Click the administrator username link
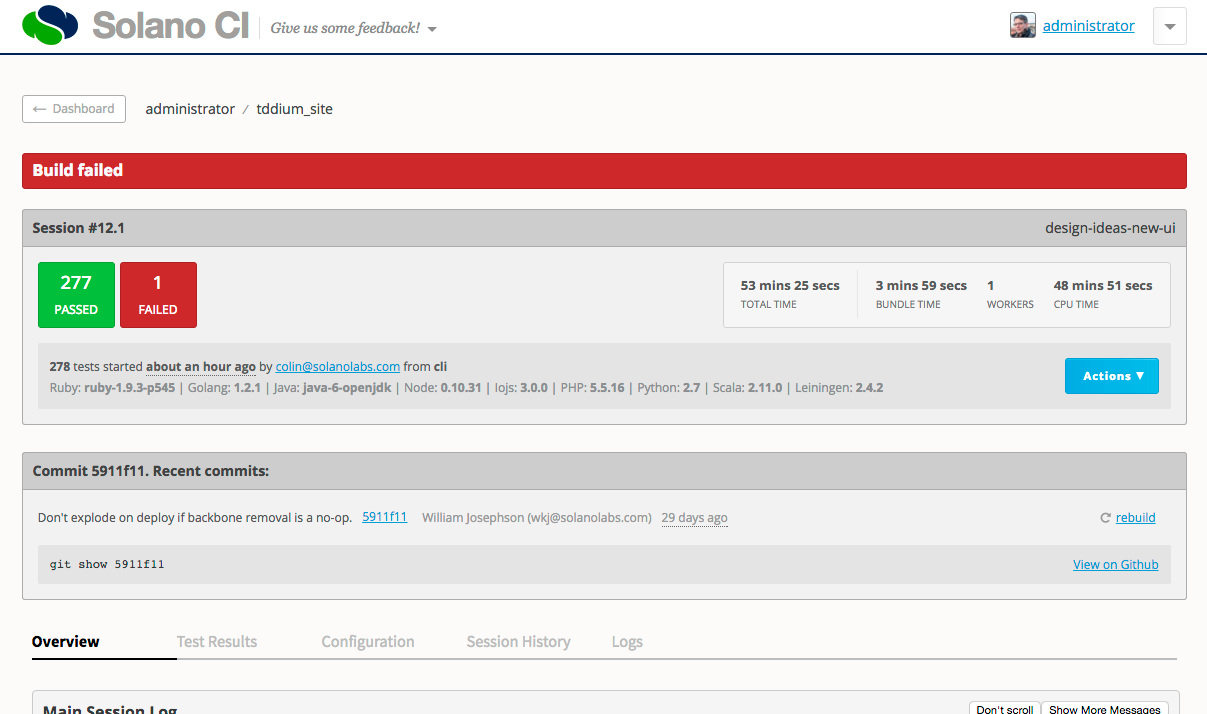 (x=1088, y=26)
